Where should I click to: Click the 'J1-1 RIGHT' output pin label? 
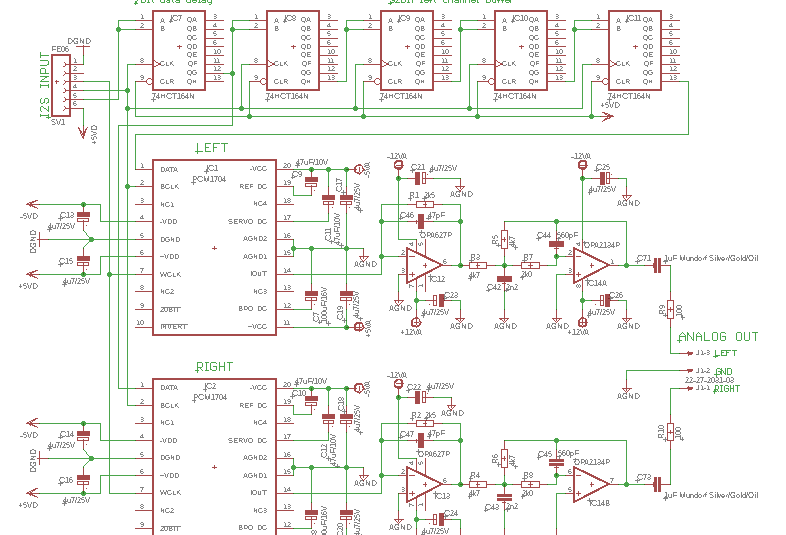click(717, 388)
